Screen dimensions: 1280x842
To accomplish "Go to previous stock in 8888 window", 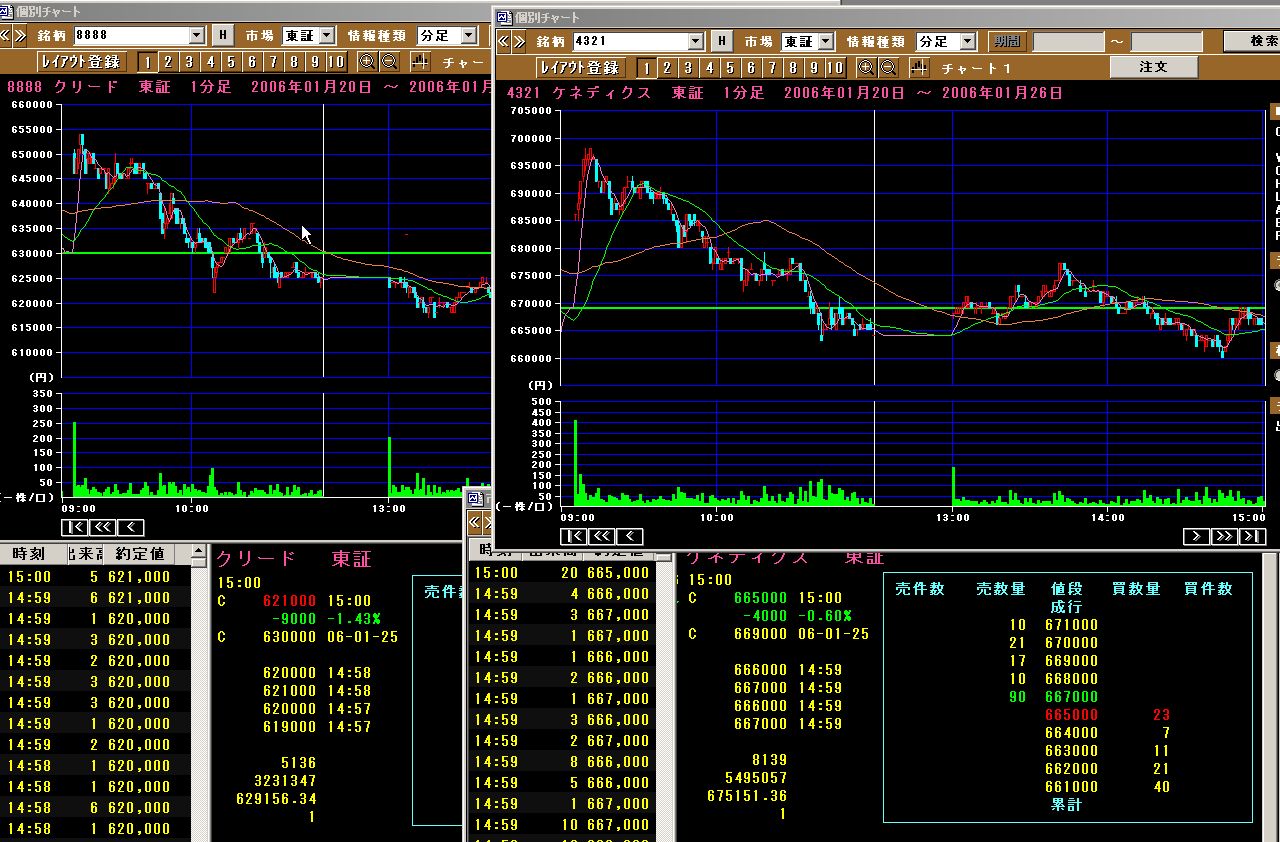I will pyautogui.click(x=5, y=35).
